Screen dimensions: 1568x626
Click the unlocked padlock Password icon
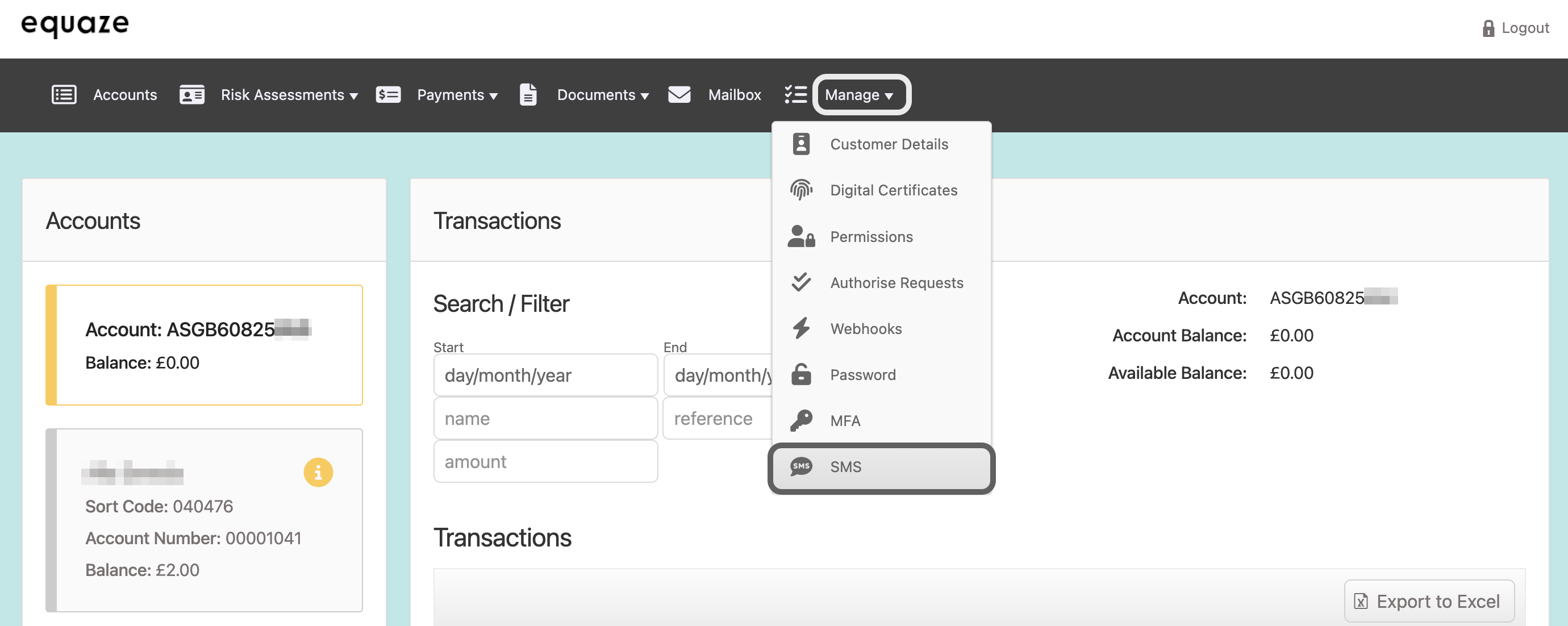pos(801,375)
